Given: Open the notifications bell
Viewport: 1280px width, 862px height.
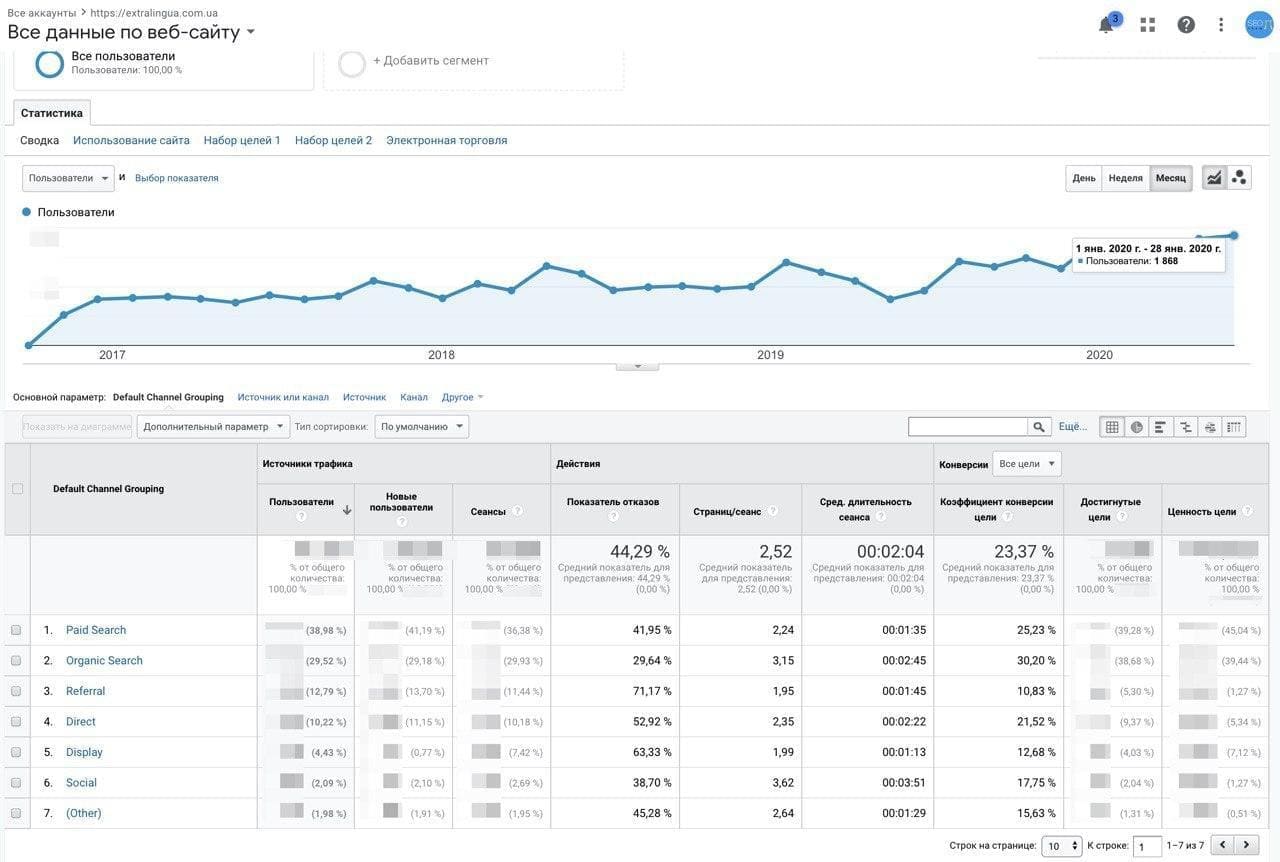Looking at the screenshot, I should click(1106, 25).
